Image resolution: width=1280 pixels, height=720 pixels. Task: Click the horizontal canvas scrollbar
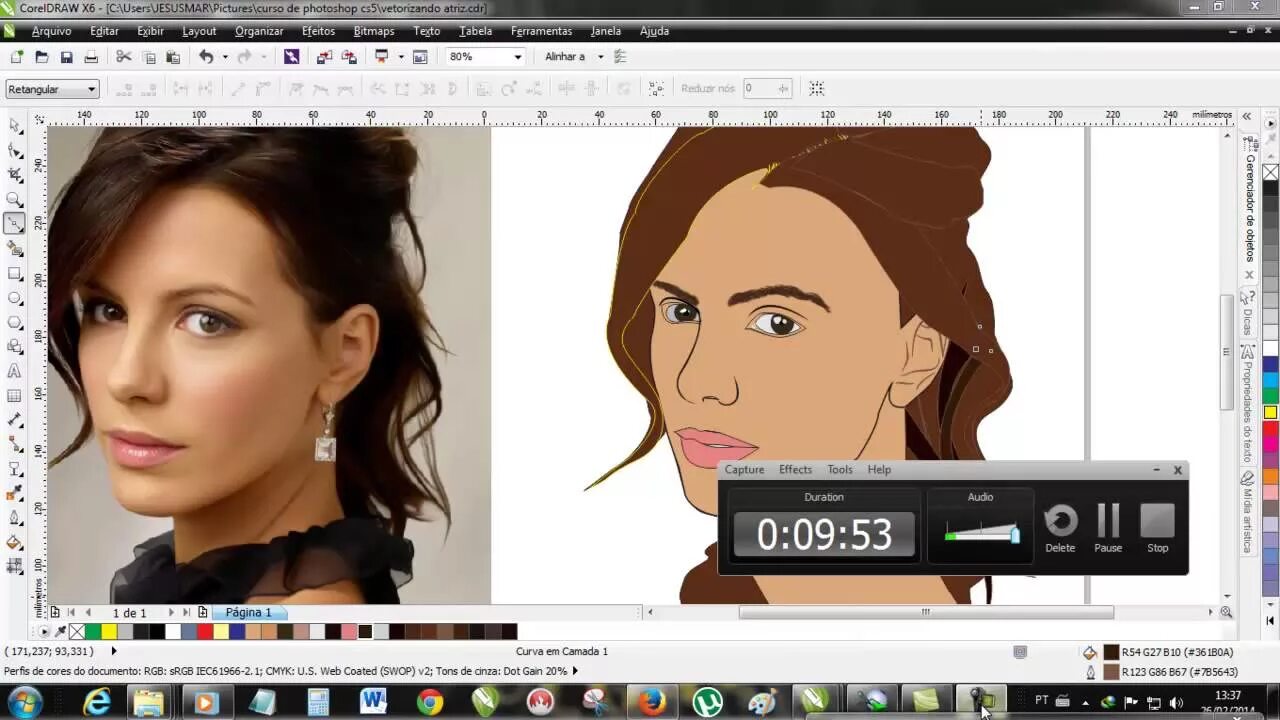click(926, 612)
